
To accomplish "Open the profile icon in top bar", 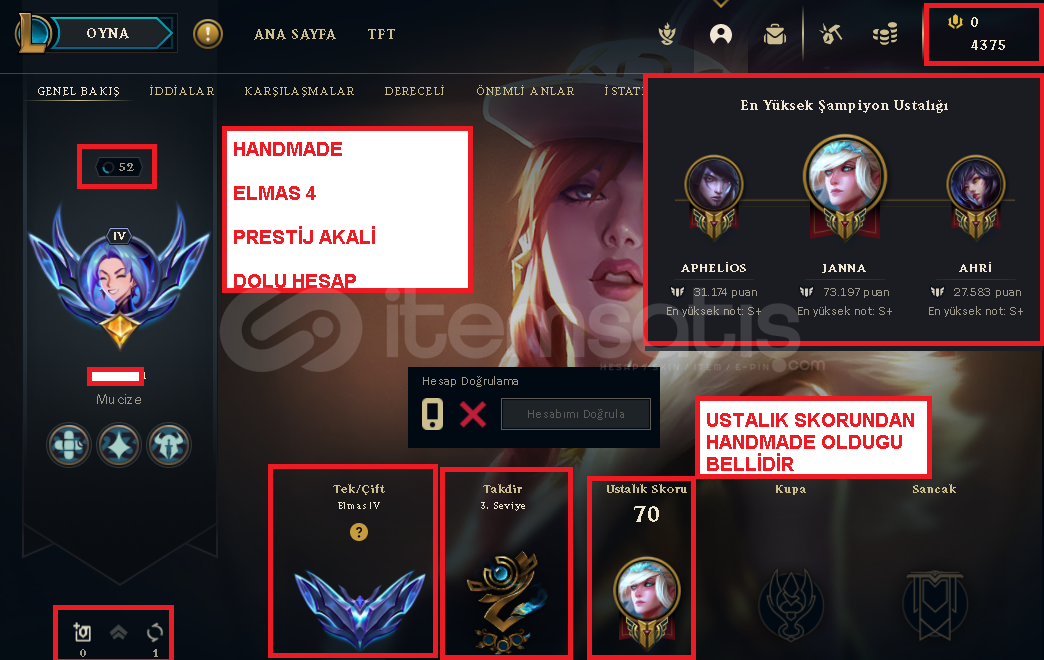I will point(720,34).
